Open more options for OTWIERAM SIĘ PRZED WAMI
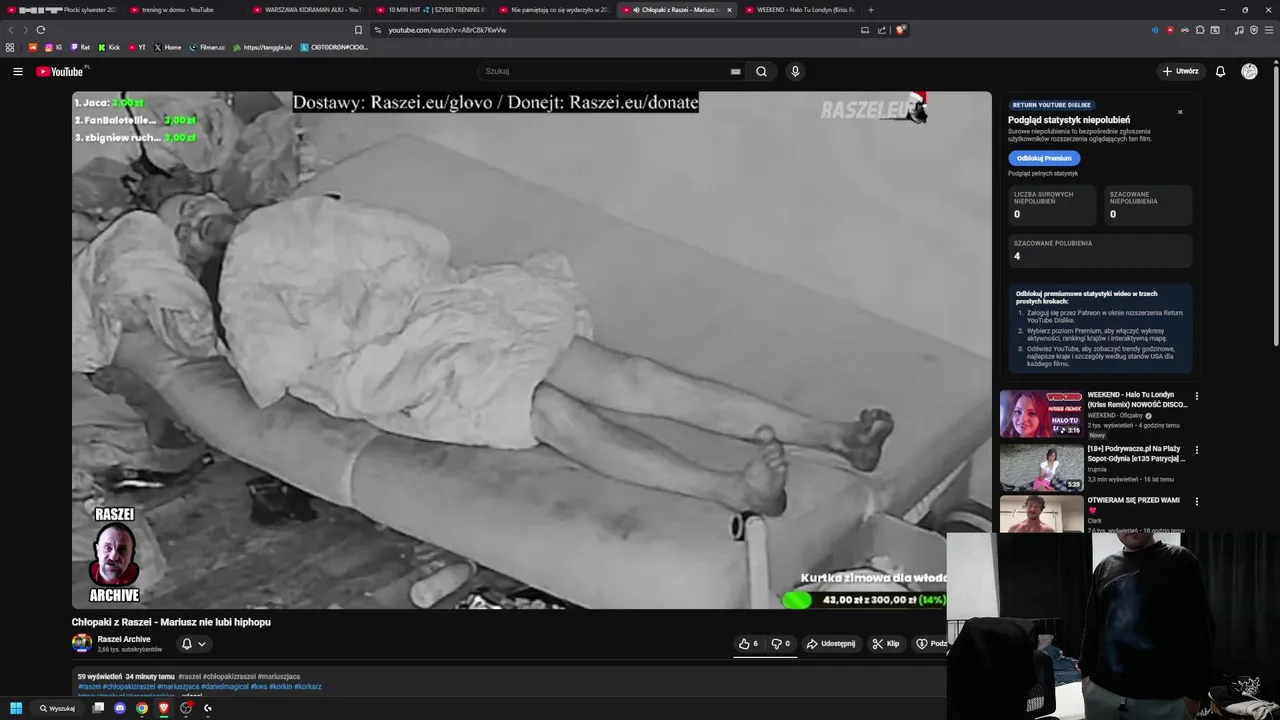The height and width of the screenshot is (720, 1280). point(1196,502)
